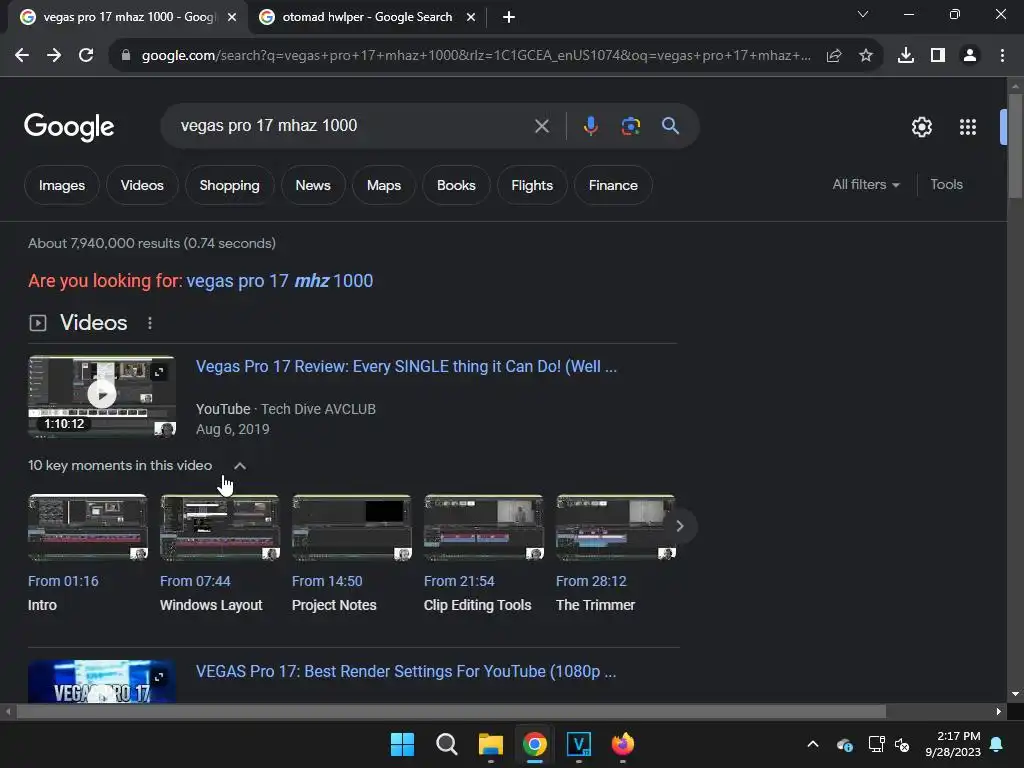Expand the All filters dropdown
This screenshot has height=768, width=1024.
click(x=866, y=185)
